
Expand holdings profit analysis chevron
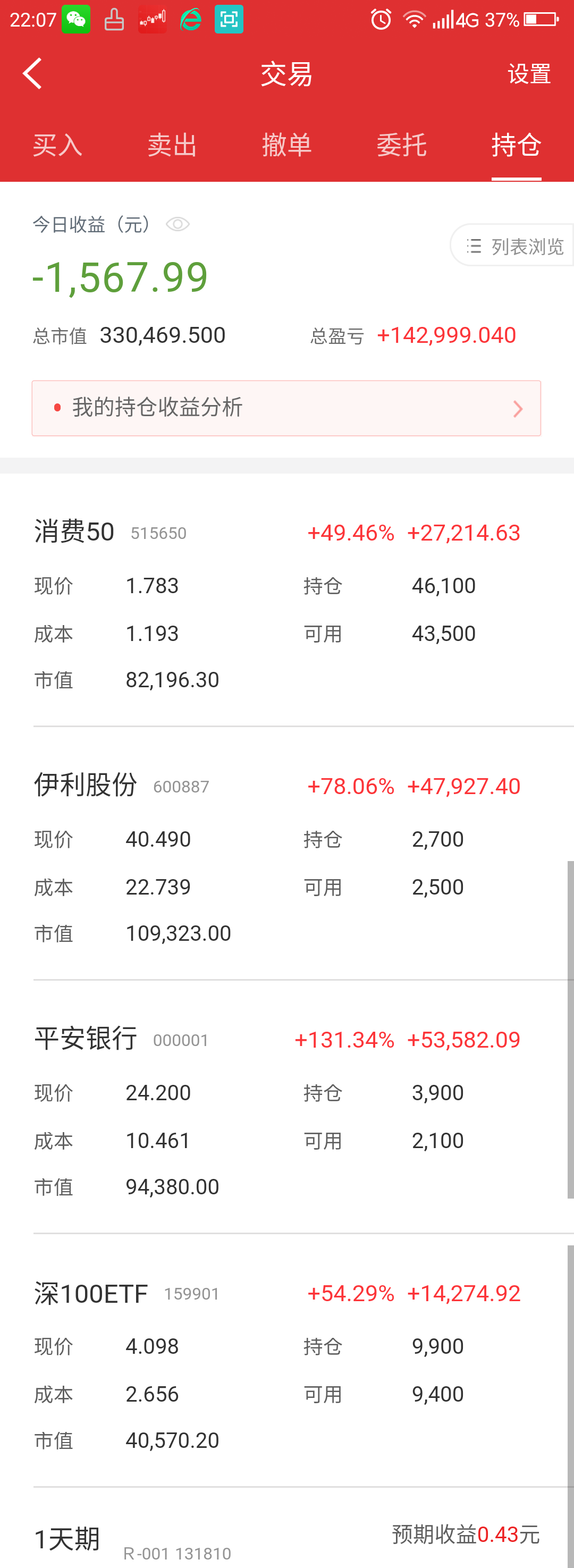[x=518, y=408]
